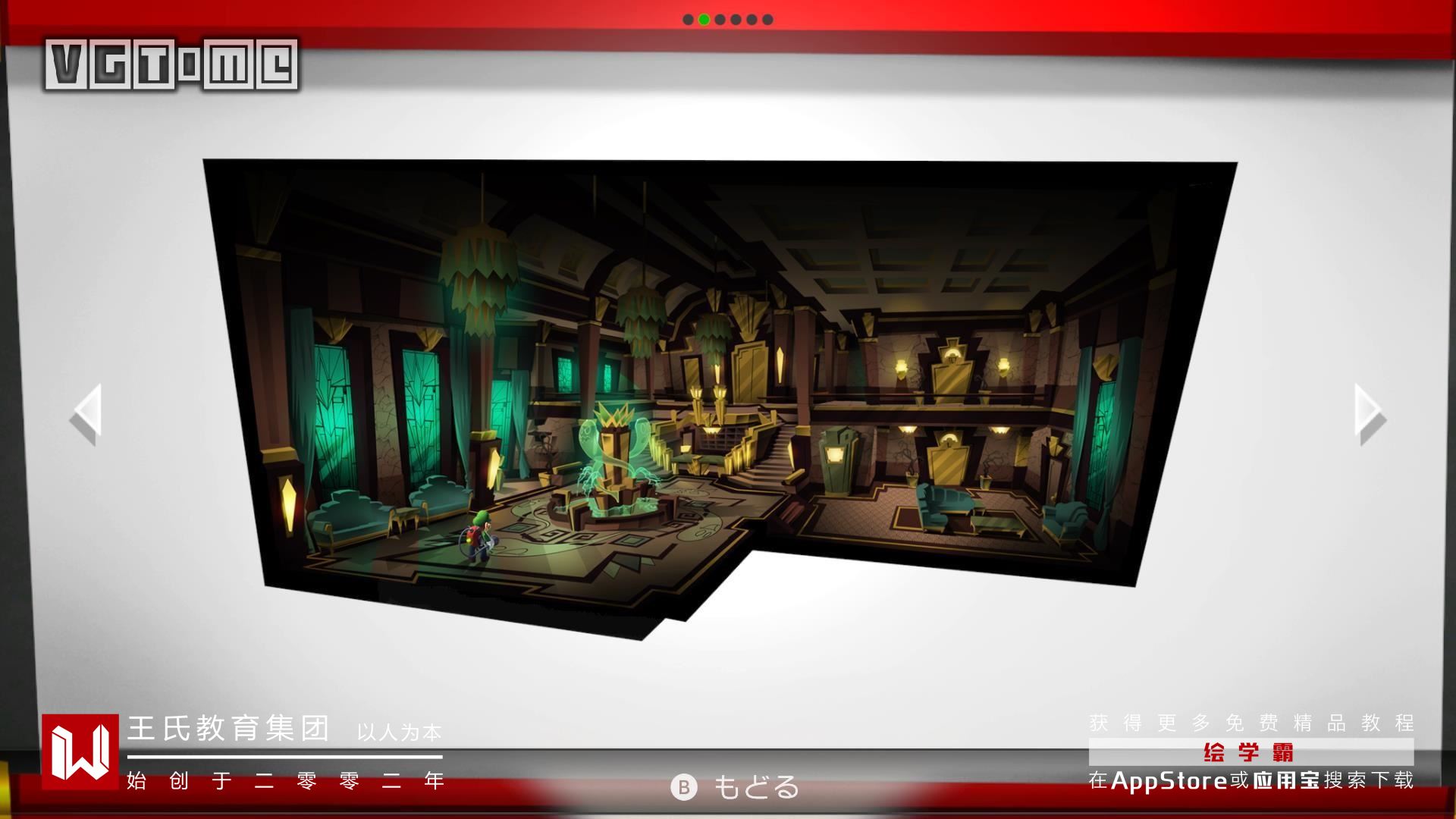1456x819 pixels.
Task: Click the 王氏教育集团 title text
Action: [228, 729]
